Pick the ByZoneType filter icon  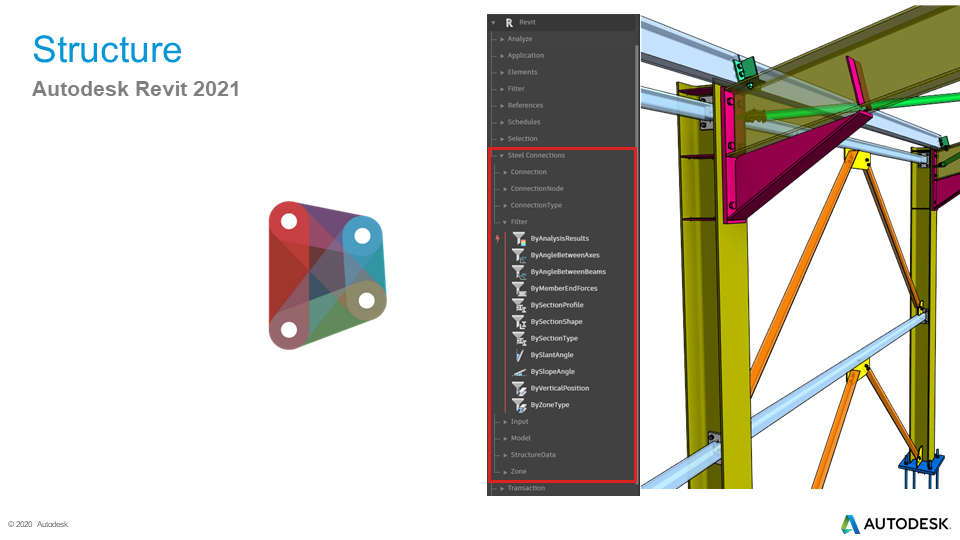click(519, 405)
